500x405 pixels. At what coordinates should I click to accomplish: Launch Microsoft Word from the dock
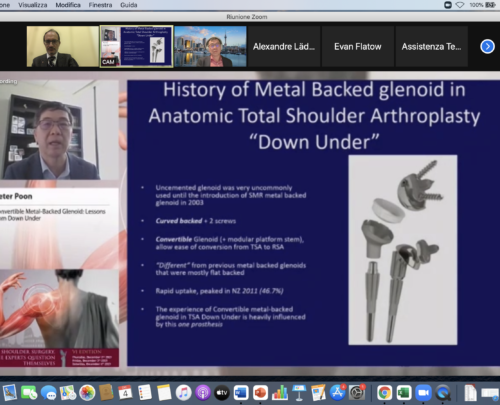pos(241,393)
